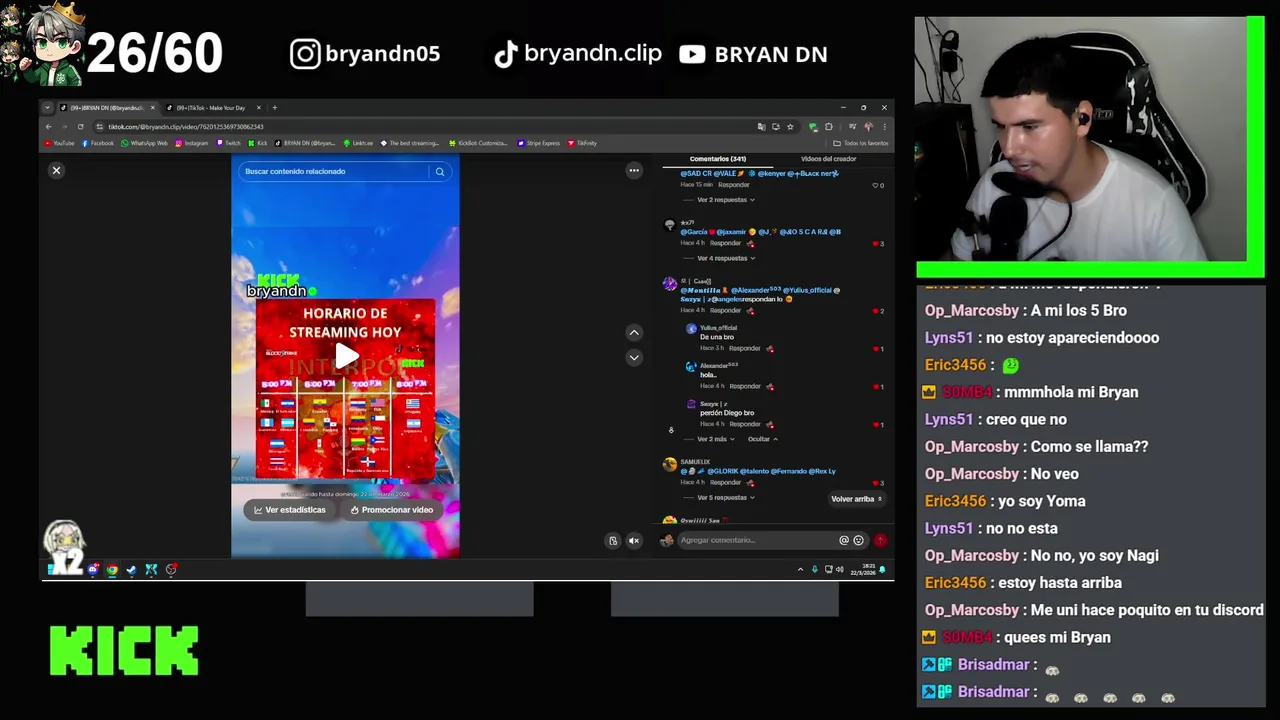Open the TikFinity bookmark
1280x720 pixels.
[x=582, y=143]
